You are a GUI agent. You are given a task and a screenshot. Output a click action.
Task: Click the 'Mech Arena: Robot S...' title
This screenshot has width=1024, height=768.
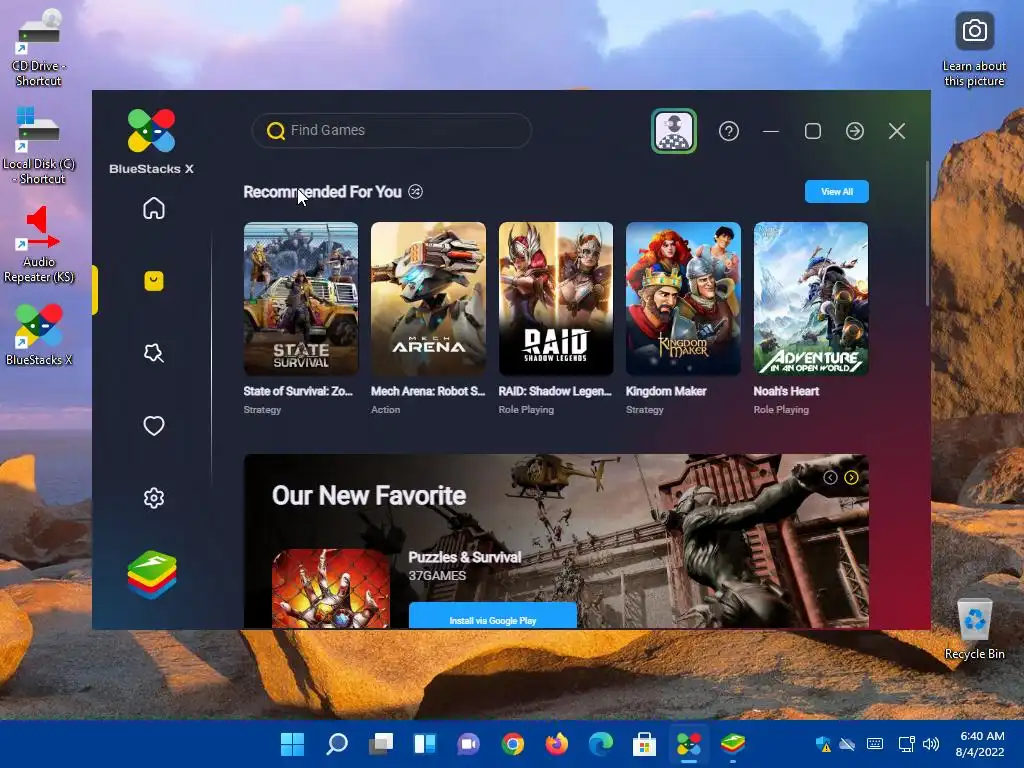click(428, 391)
